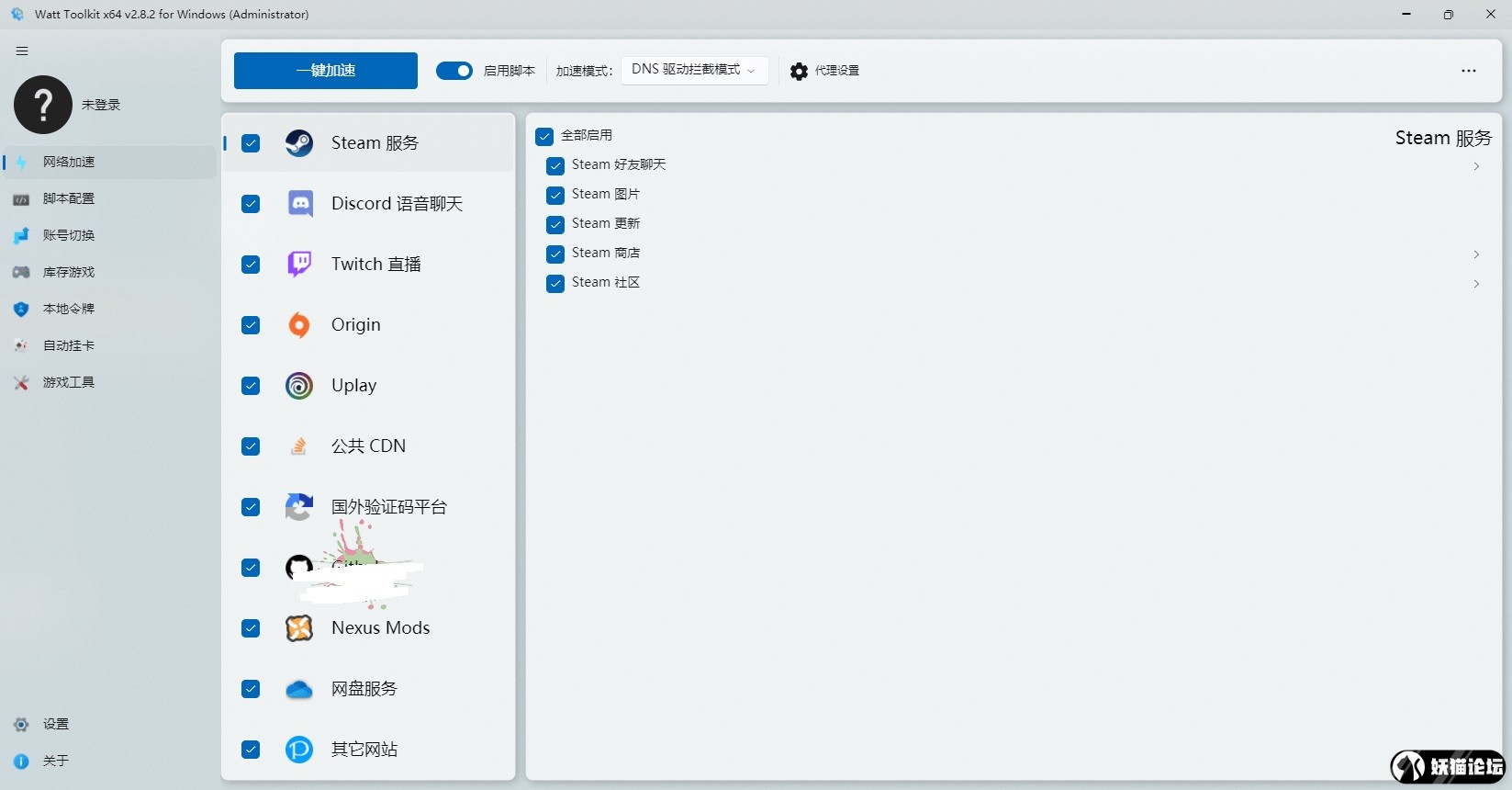This screenshot has width=1512, height=790.
Task: Expand the Steam 好友聊天 row chevron
Action: pos(1476,166)
